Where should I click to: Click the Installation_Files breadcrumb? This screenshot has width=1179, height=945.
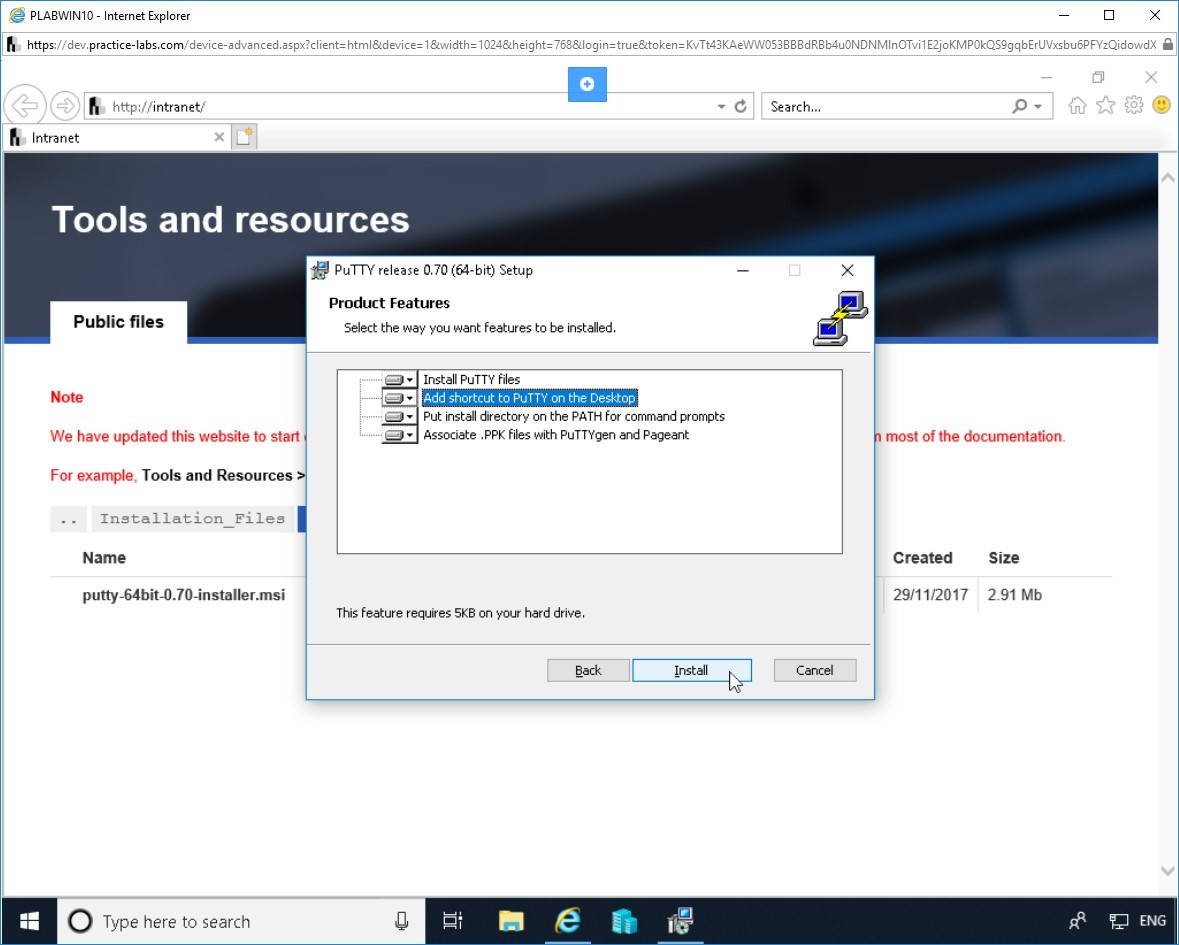click(192, 519)
